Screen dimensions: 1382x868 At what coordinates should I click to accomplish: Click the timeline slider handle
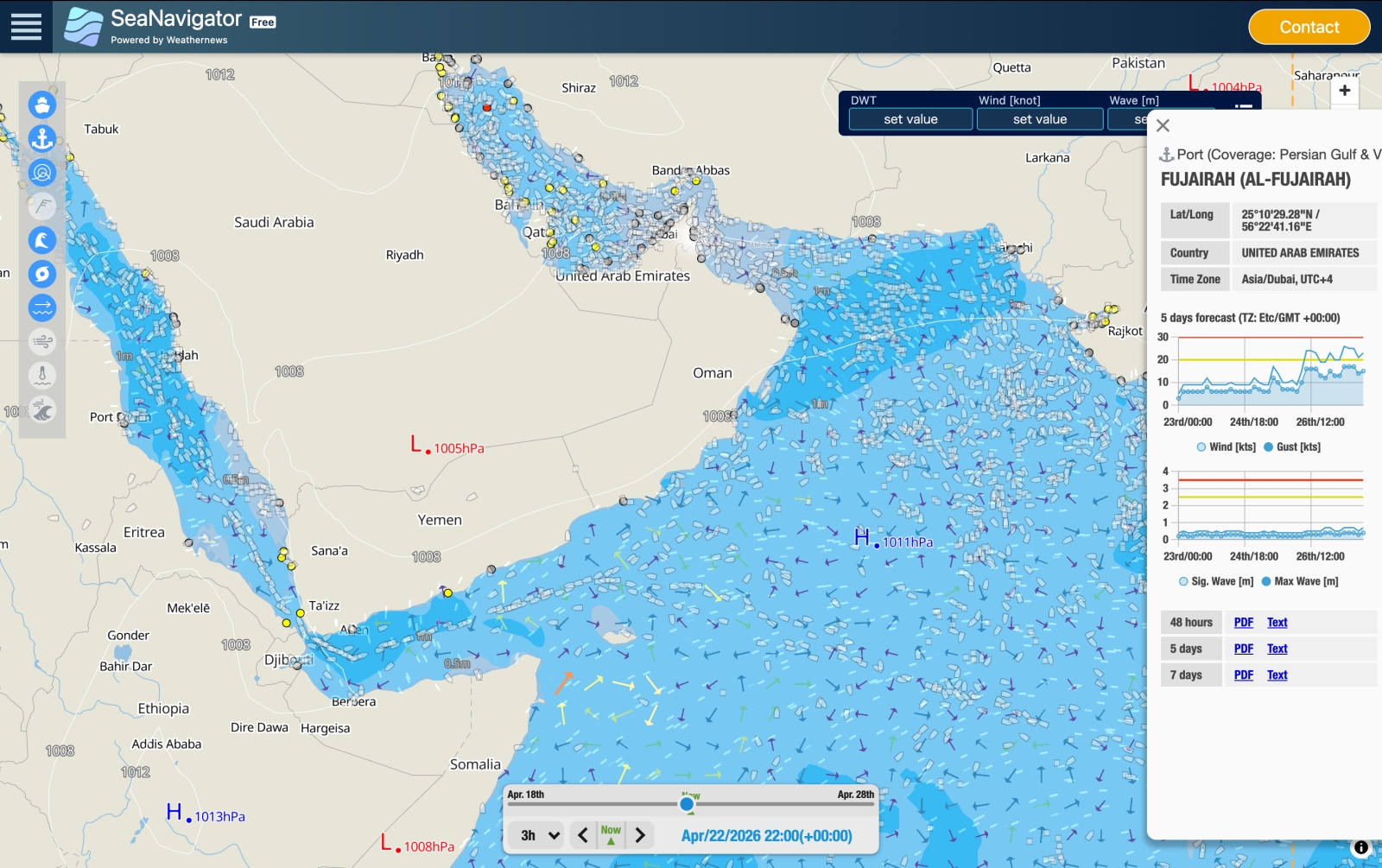pyautogui.click(x=687, y=804)
